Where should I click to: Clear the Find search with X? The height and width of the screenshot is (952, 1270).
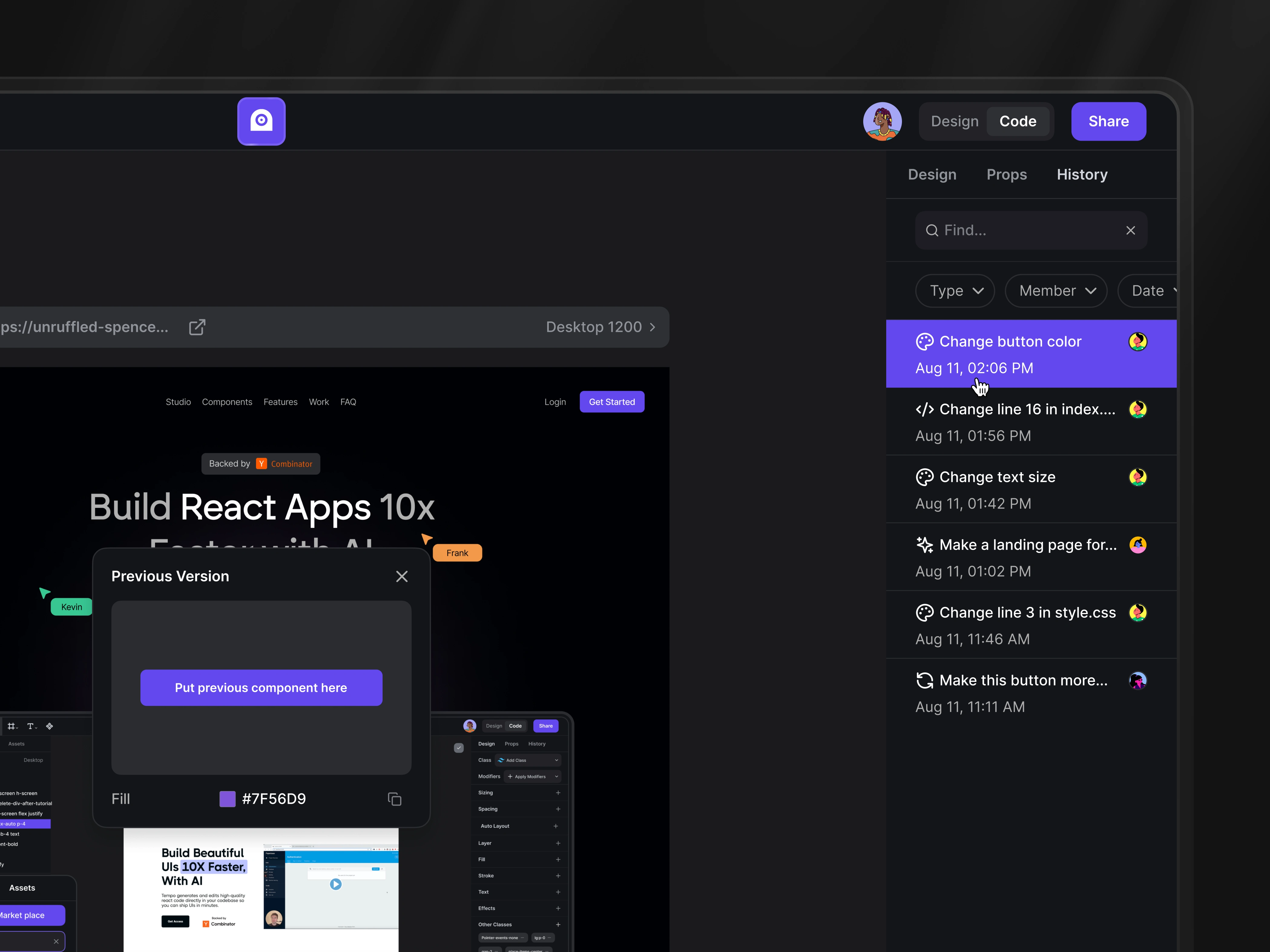(x=1130, y=230)
